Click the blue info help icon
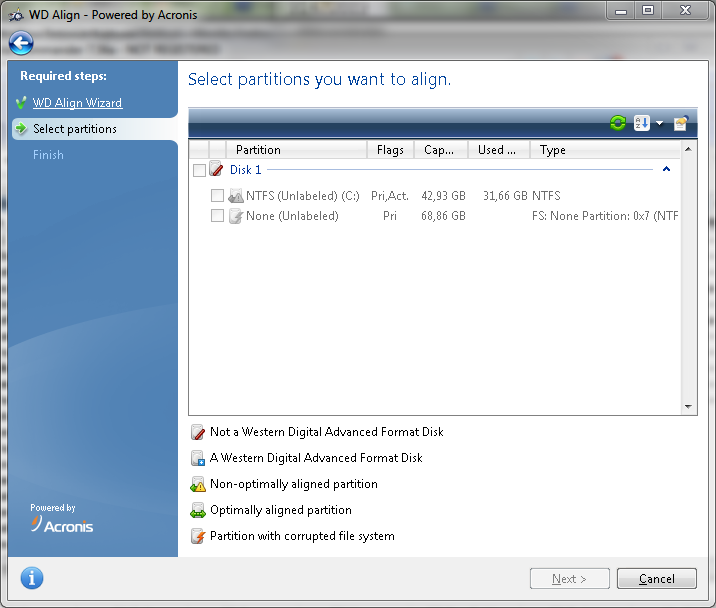Image resolution: width=716 pixels, height=608 pixels. pyautogui.click(x=32, y=578)
